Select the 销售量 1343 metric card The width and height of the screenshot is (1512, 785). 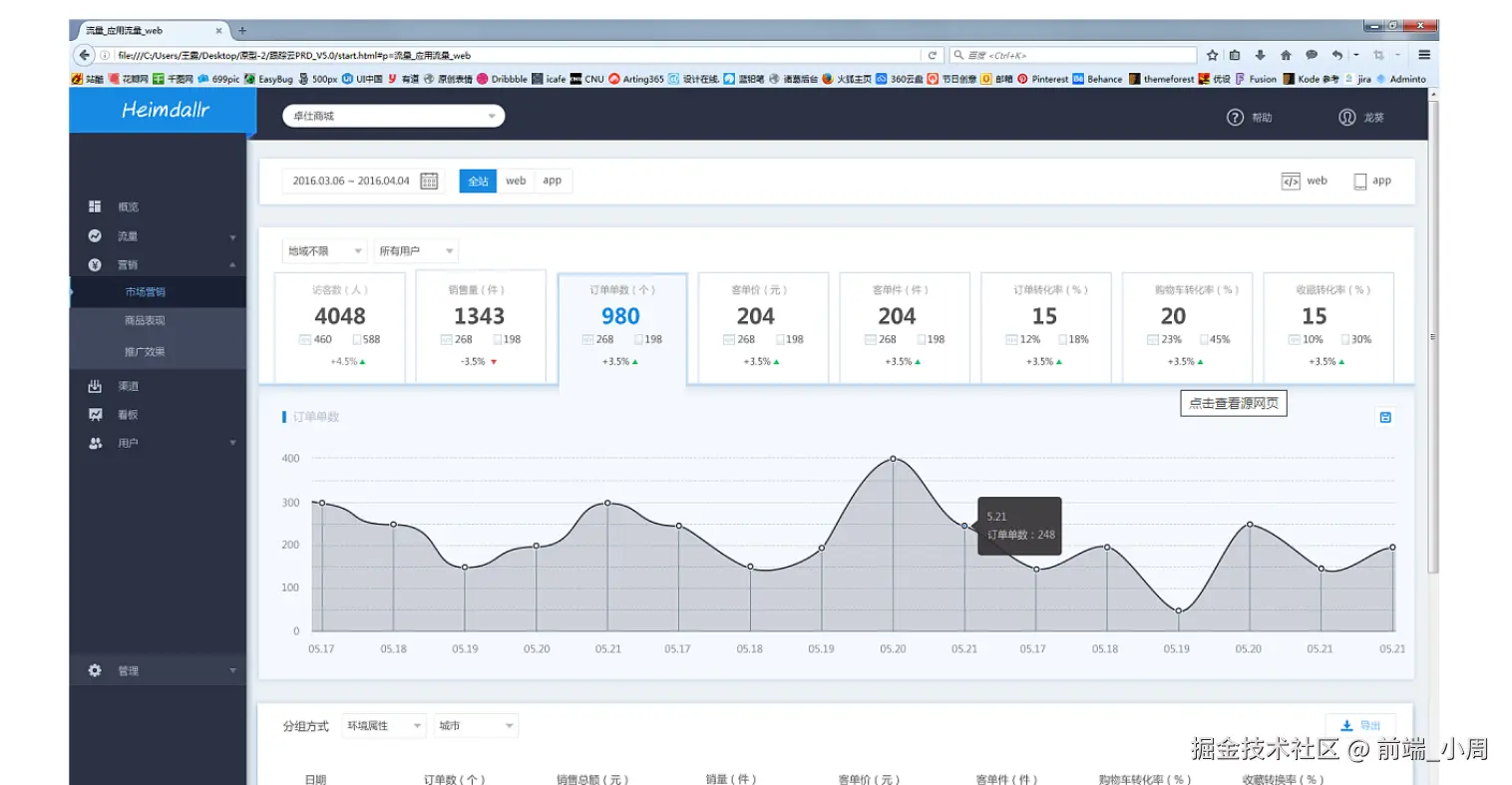(480, 326)
